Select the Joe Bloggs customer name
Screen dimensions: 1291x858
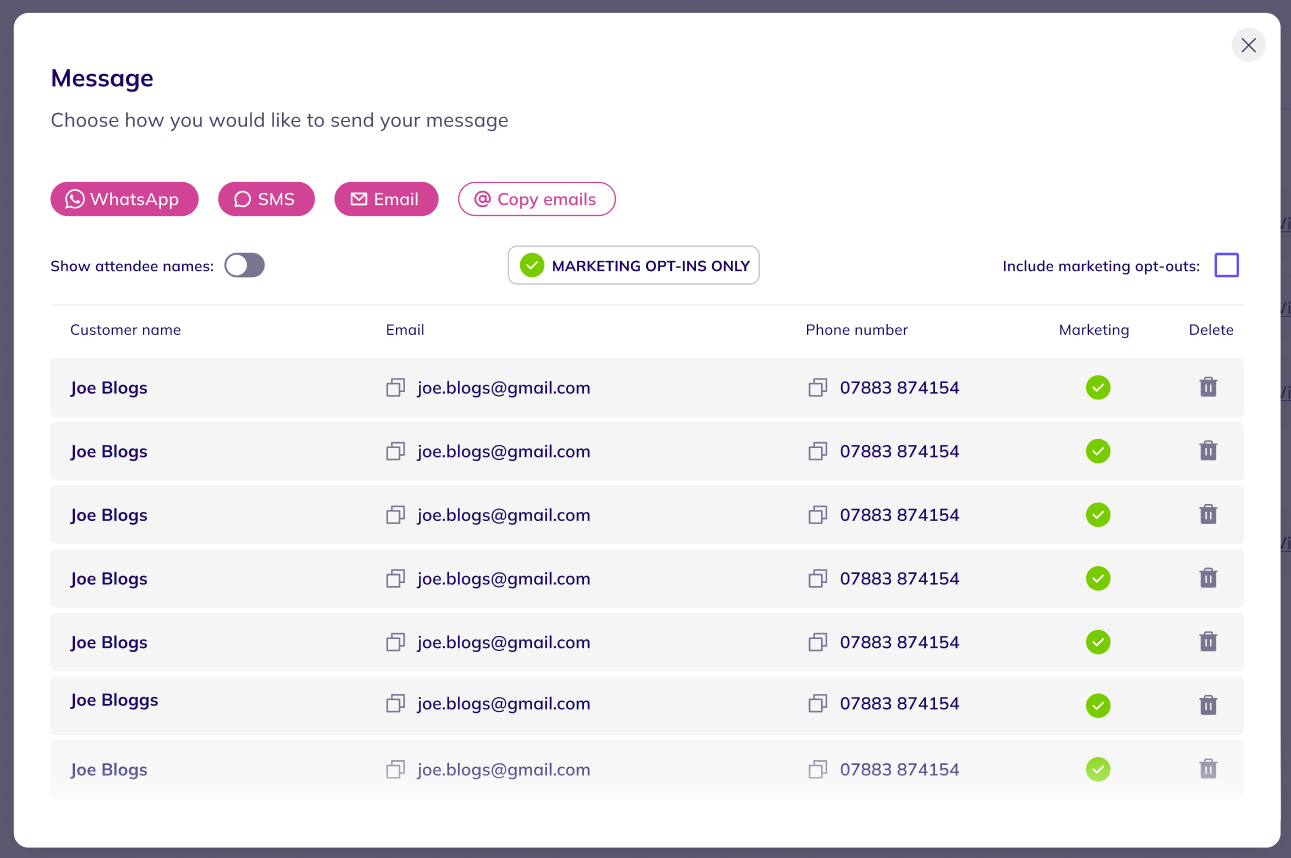[x=114, y=700]
